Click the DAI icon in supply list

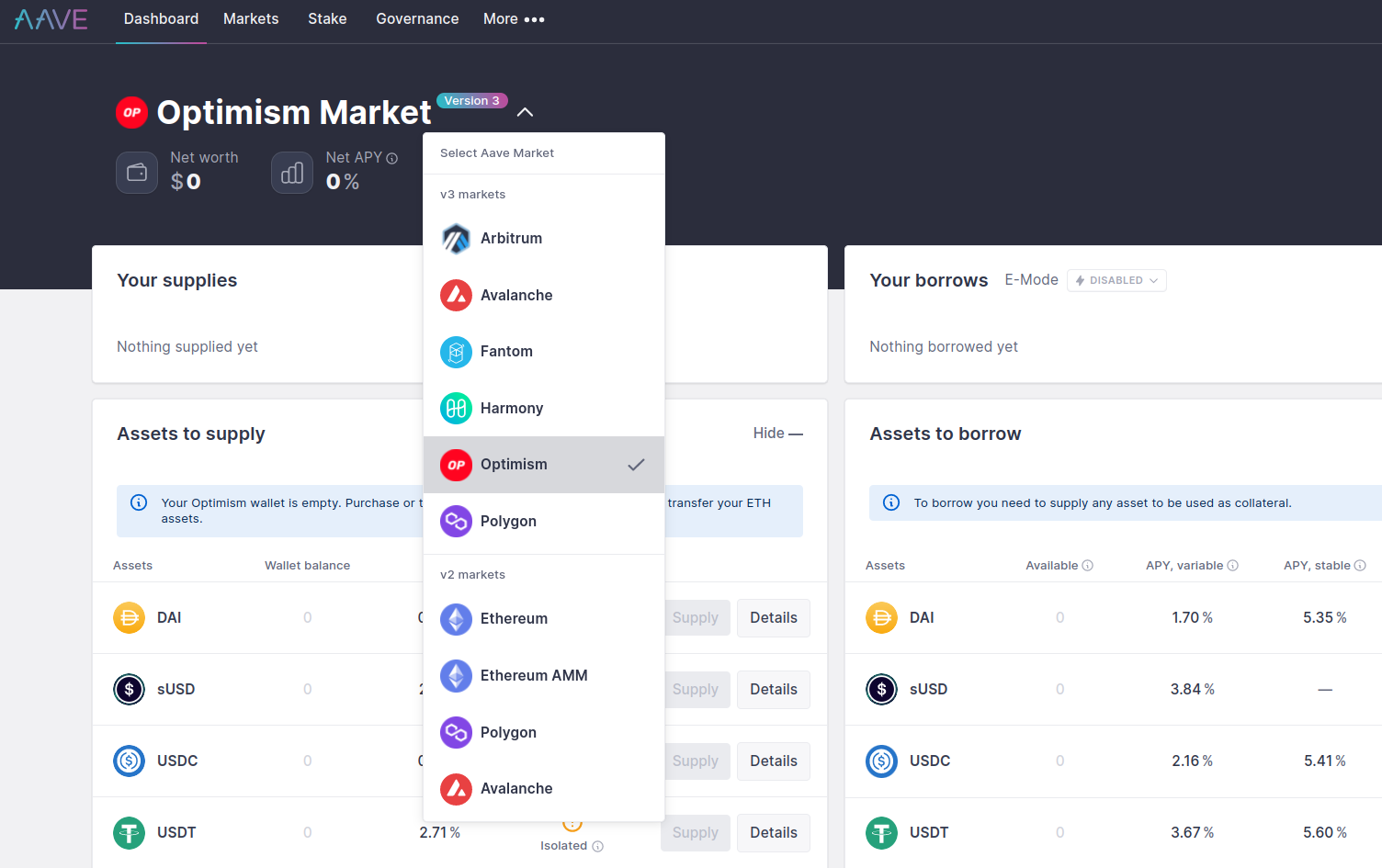point(129,618)
